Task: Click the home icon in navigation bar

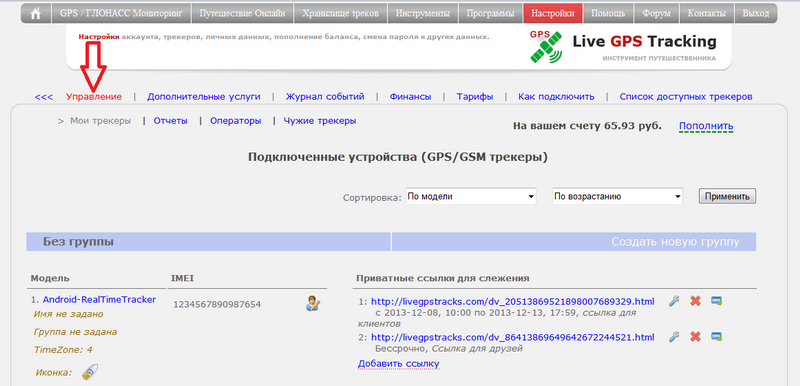Action: 36,14
